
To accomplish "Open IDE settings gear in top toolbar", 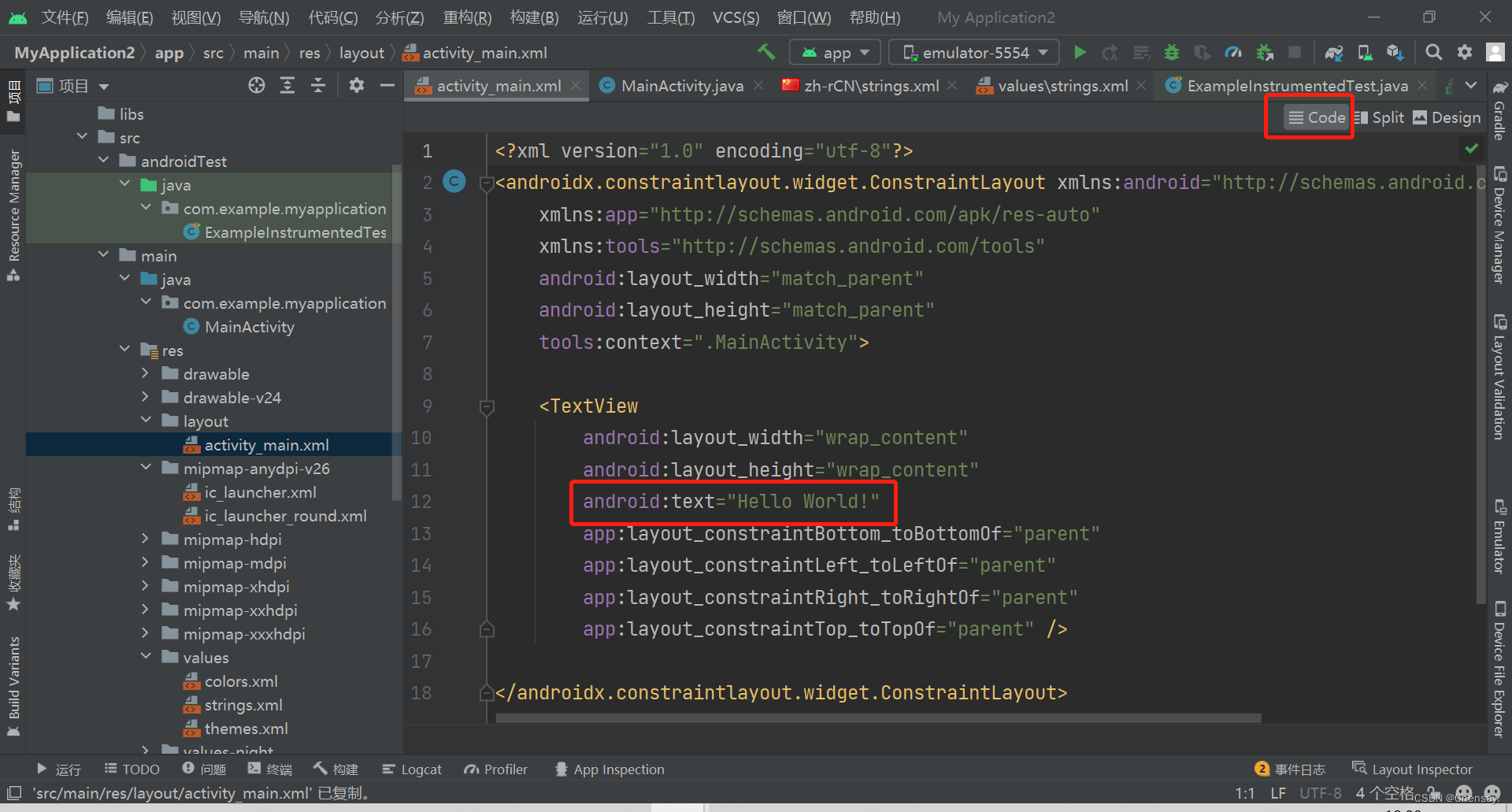I will [x=1464, y=52].
